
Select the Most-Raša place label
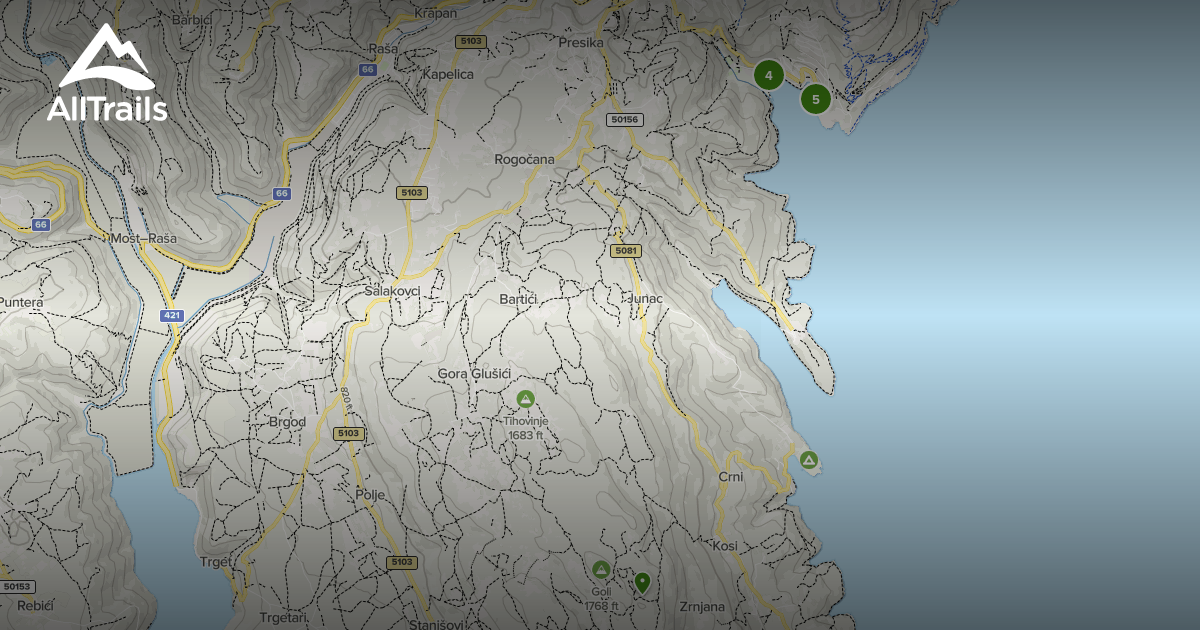143,239
